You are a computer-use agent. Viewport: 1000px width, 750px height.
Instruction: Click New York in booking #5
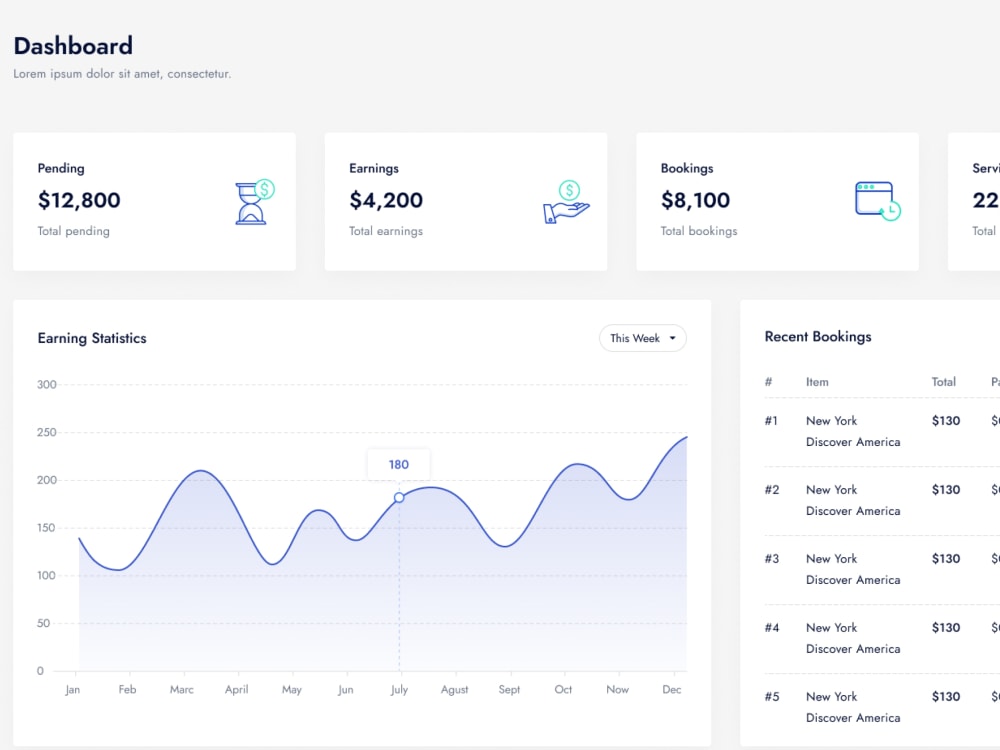coord(831,696)
